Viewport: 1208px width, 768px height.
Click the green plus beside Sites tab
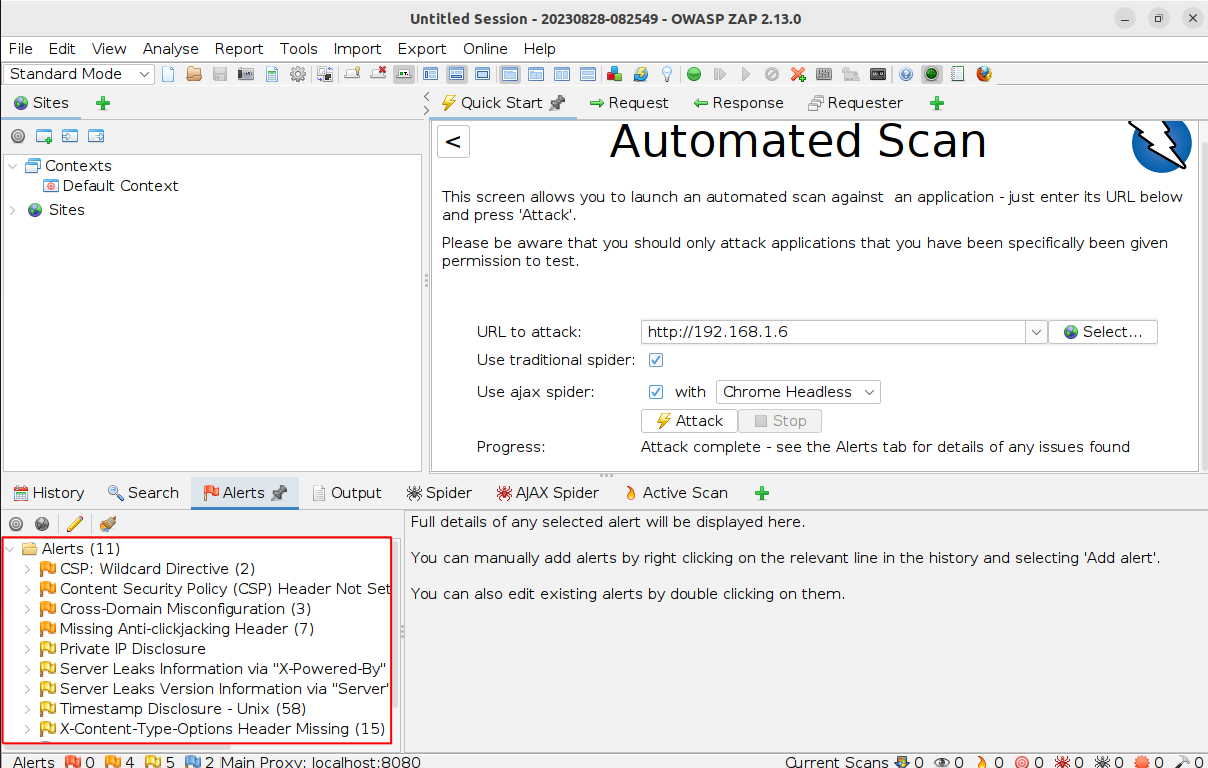pos(103,103)
